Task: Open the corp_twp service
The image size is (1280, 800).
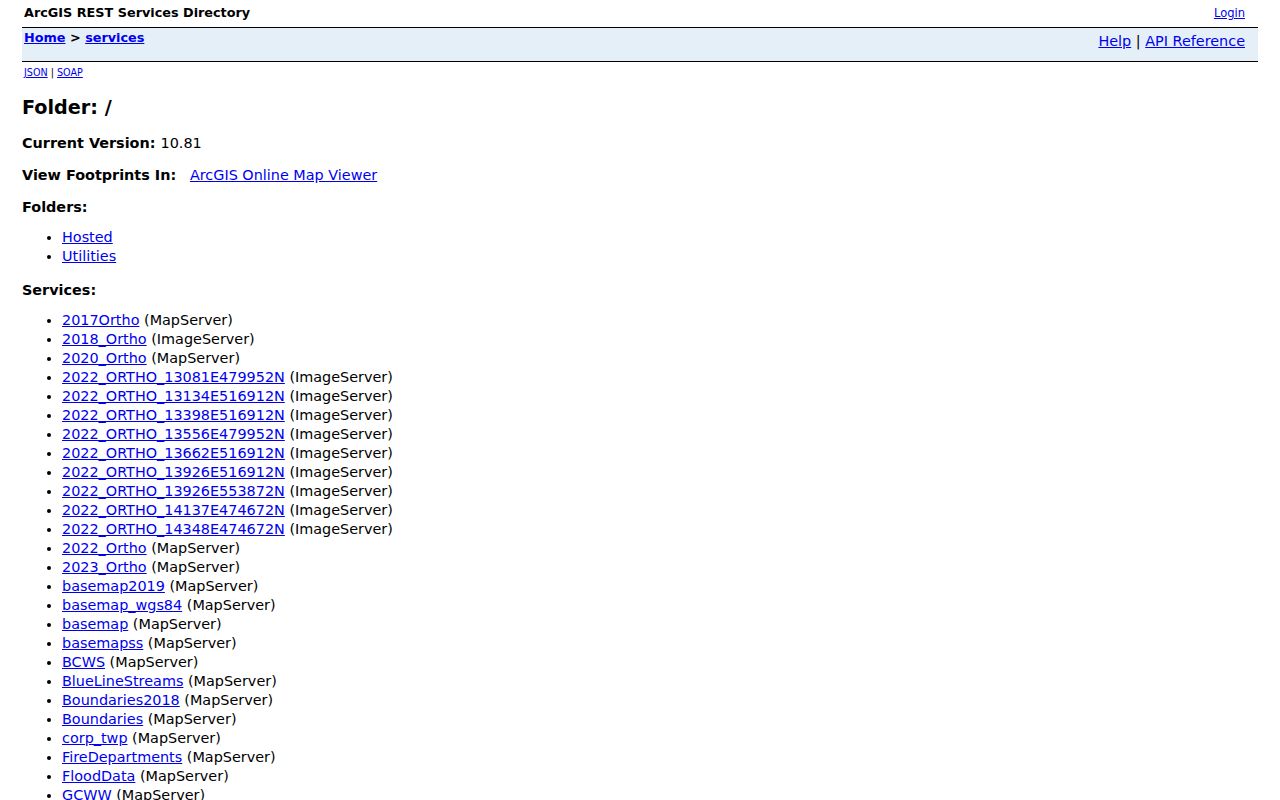Action: (x=95, y=738)
